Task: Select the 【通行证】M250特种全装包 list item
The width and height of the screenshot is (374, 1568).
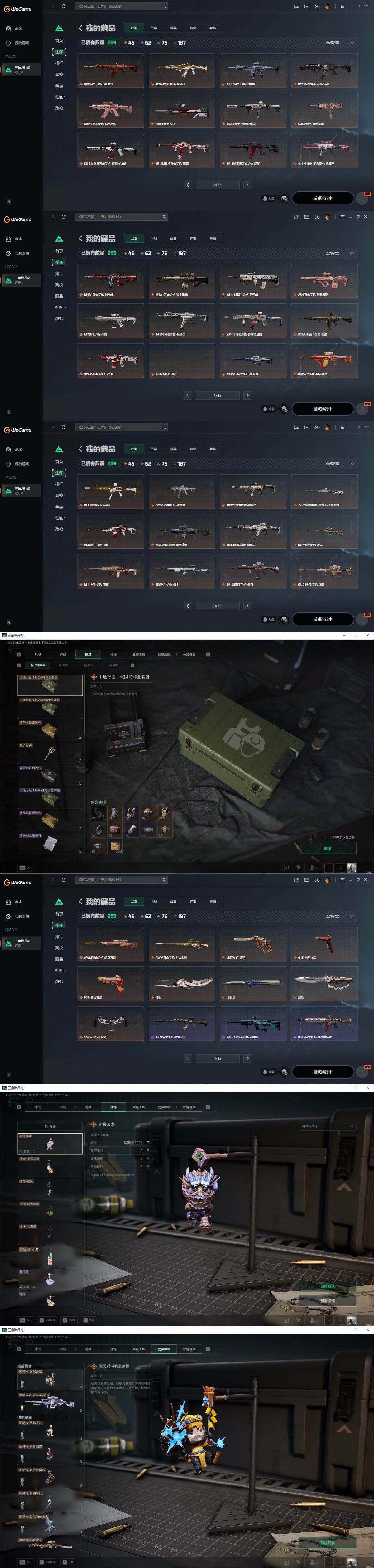Action: (50, 708)
